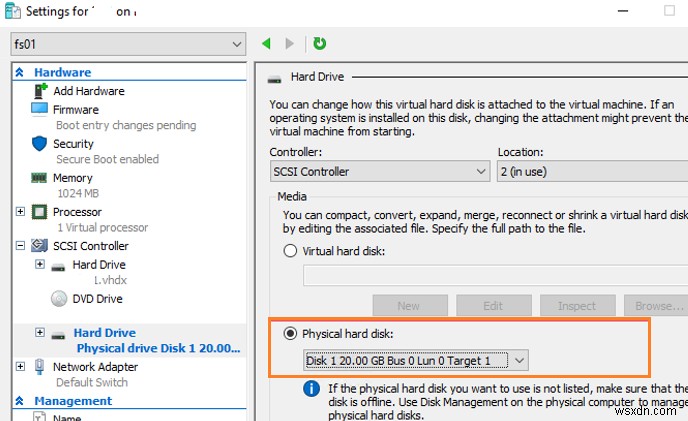Click the blue information icon
Viewport: 688px width, 421px height.
(311, 389)
